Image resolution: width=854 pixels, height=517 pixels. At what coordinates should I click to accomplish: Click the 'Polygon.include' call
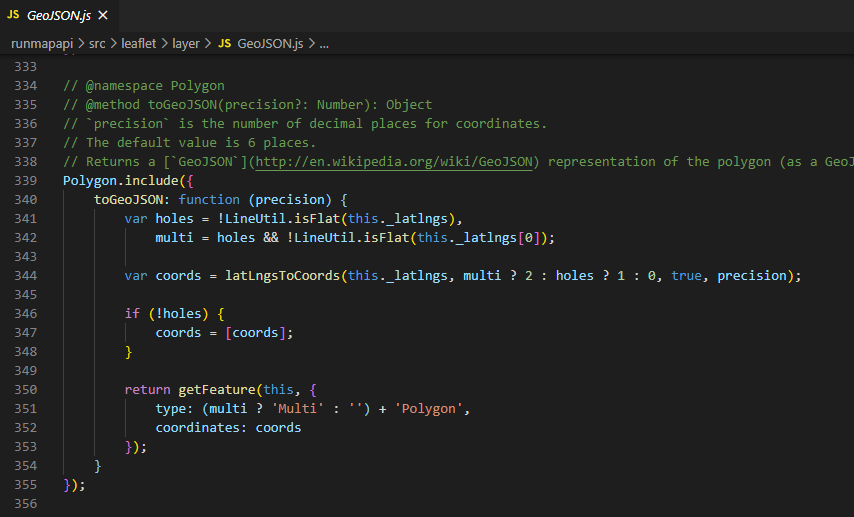pos(120,181)
